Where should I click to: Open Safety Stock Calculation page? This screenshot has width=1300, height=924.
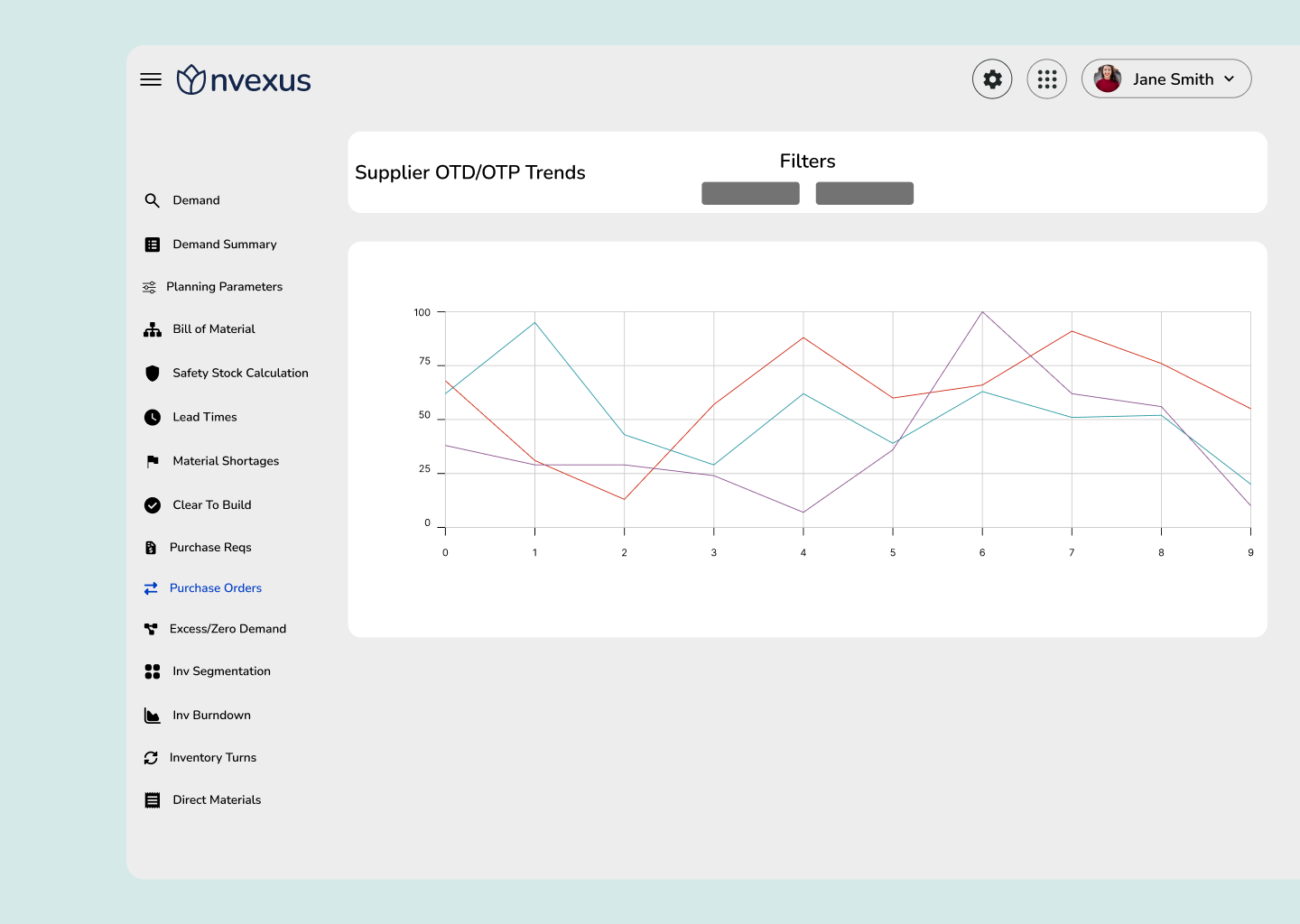point(240,374)
